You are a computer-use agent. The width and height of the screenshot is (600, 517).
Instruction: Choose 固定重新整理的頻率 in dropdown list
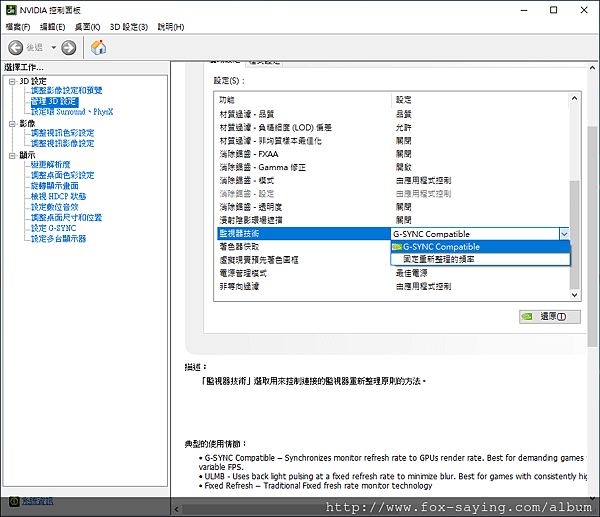click(x=480, y=259)
